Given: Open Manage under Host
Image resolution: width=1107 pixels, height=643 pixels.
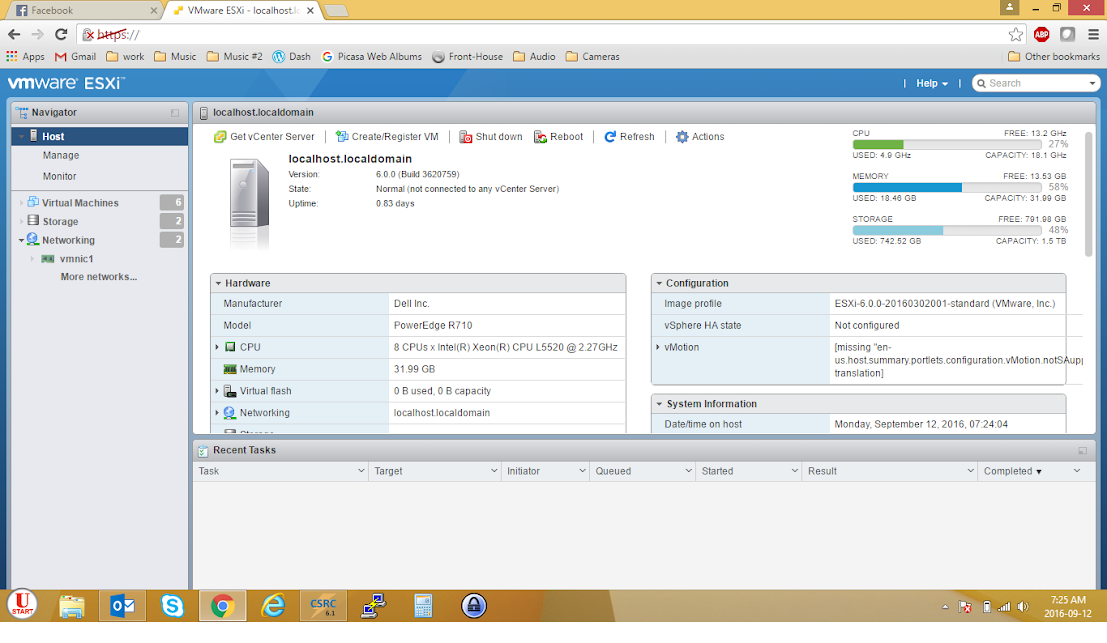Looking at the screenshot, I should [61, 155].
